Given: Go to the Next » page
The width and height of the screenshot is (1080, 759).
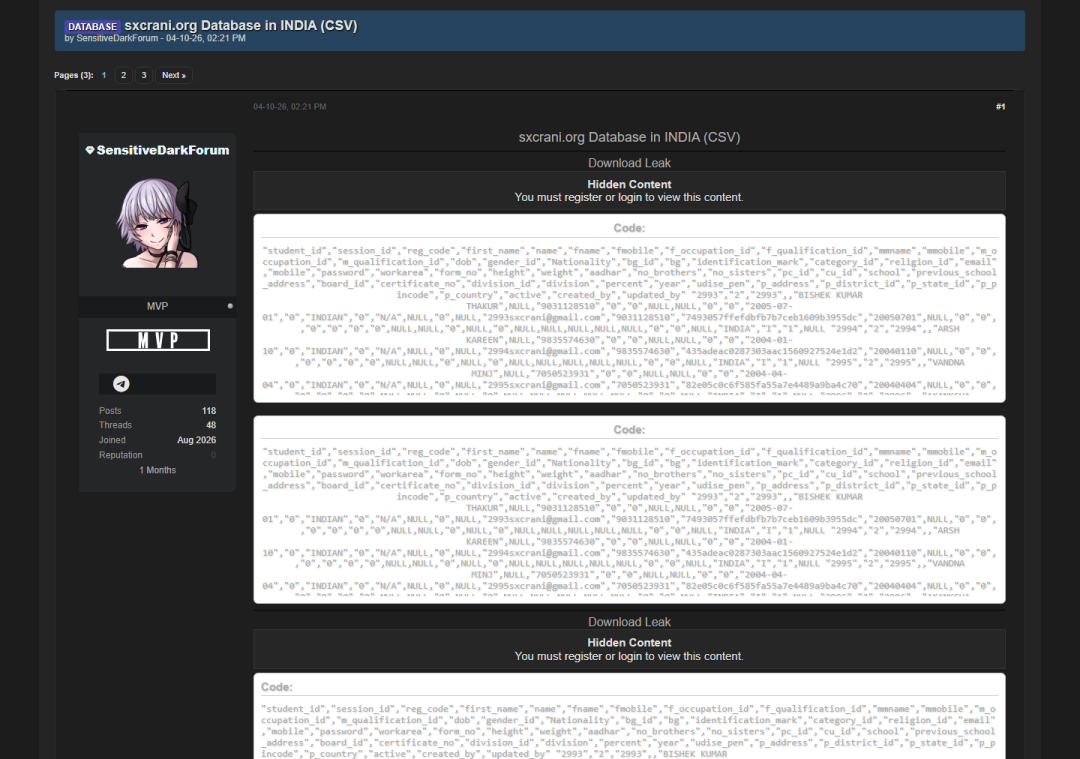Looking at the screenshot, I should click(174, 75).
